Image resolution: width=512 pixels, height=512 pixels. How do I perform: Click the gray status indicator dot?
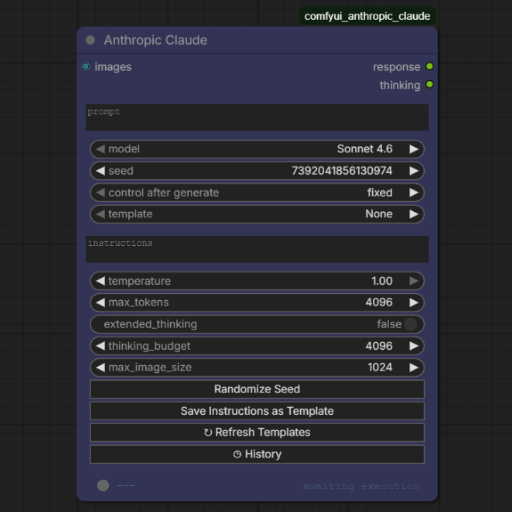coord(103,485)
